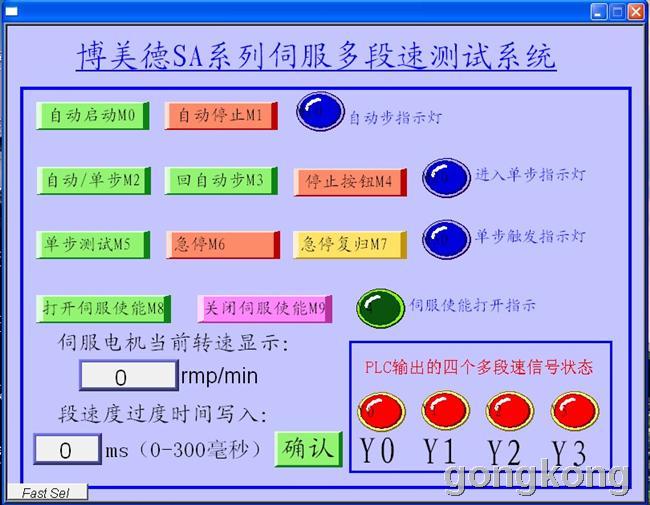Click the red Y1 signal lamp

[446, 410]
